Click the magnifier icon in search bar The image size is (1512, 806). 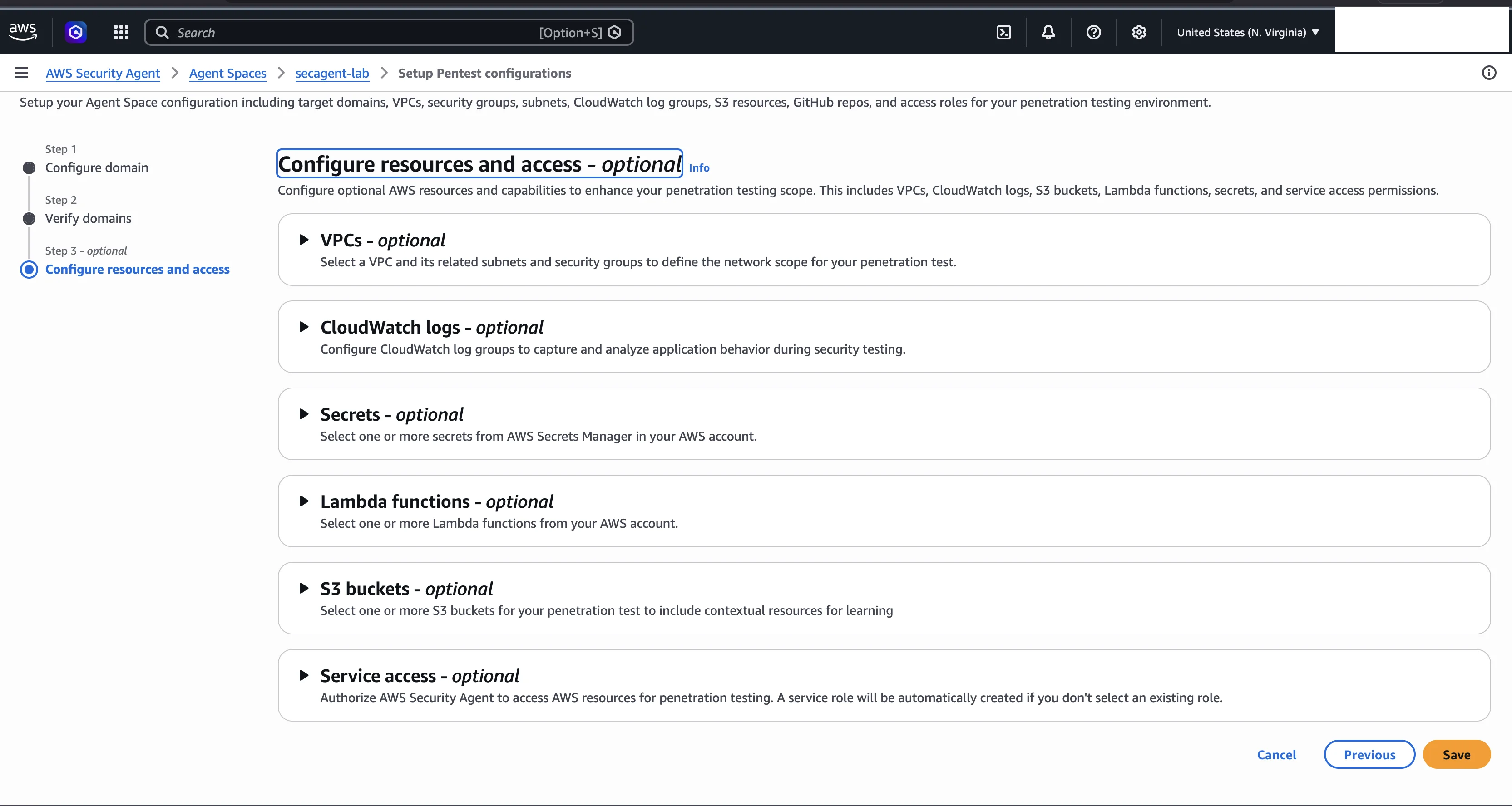point(162,32)
